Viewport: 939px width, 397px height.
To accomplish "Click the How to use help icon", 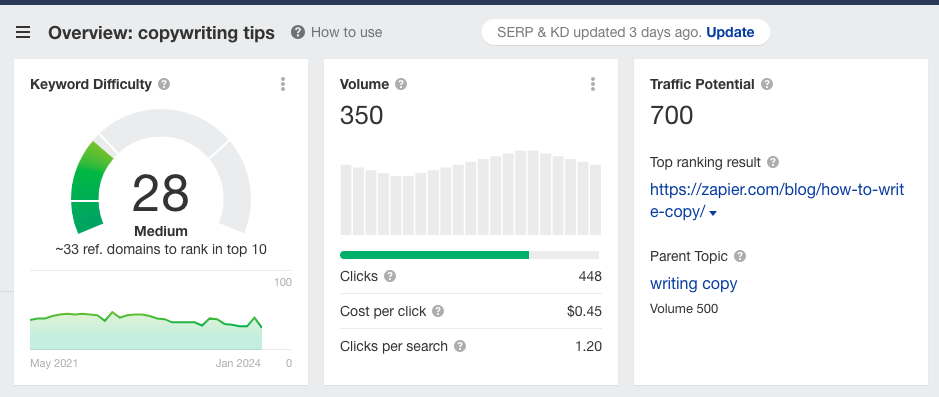I will [x=298, y=32].
